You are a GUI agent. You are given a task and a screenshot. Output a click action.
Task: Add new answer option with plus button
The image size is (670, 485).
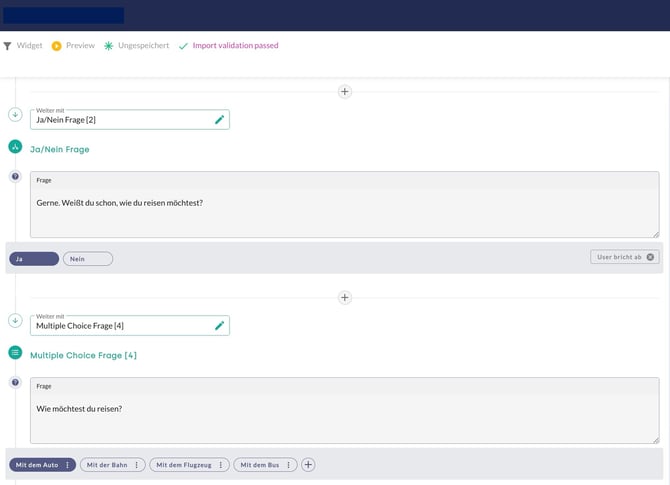308,465
